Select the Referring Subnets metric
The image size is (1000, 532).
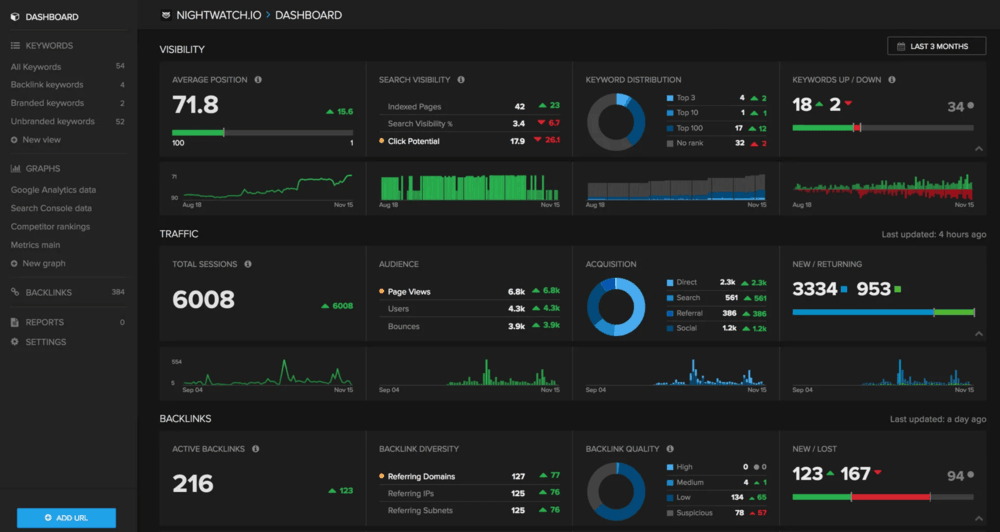click(470, 510)
